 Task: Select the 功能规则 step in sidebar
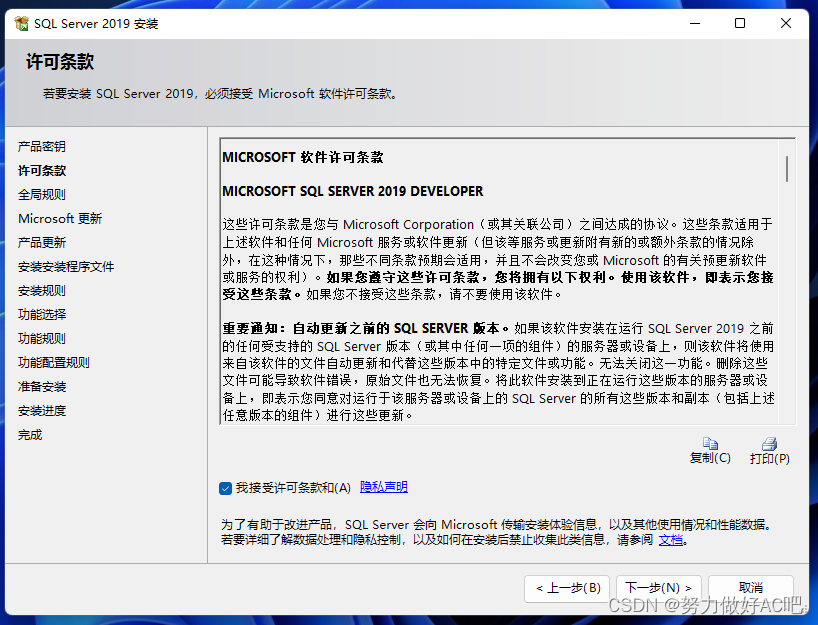[42, 339]
